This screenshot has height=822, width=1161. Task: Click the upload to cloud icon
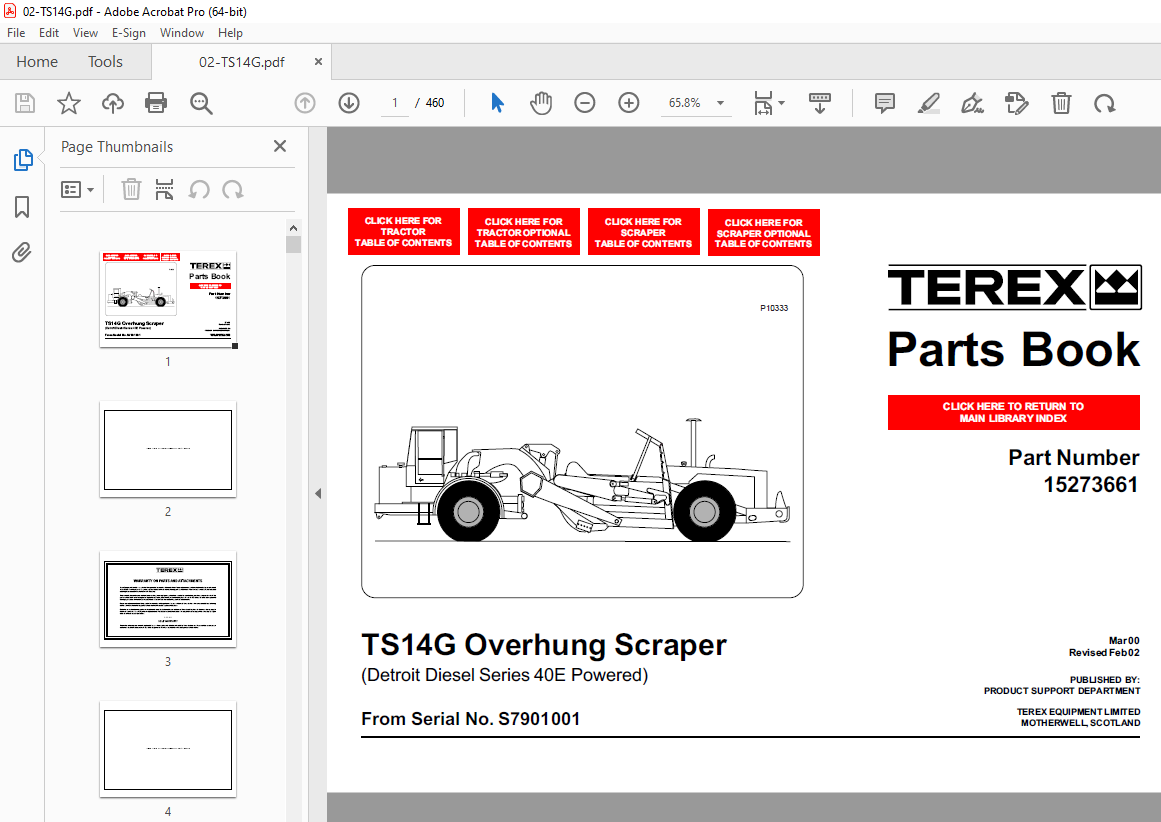113,103
